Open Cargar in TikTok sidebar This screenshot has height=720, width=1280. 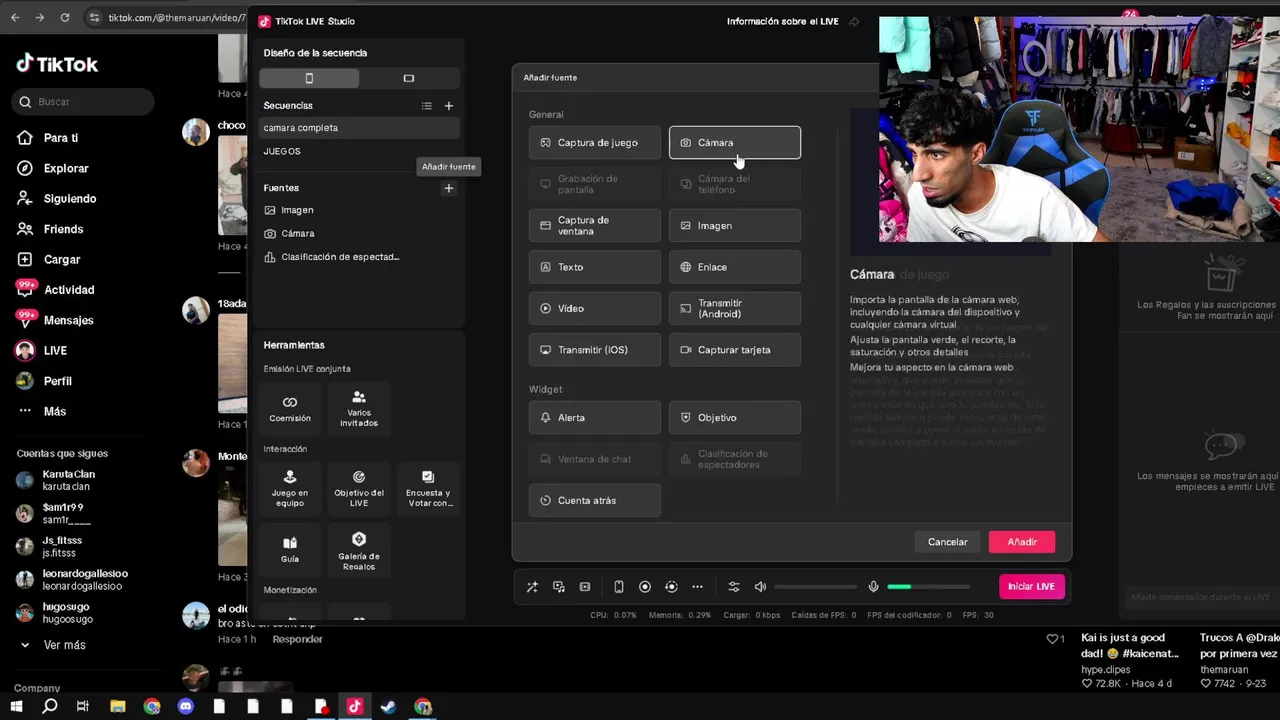tap(49, 260)
